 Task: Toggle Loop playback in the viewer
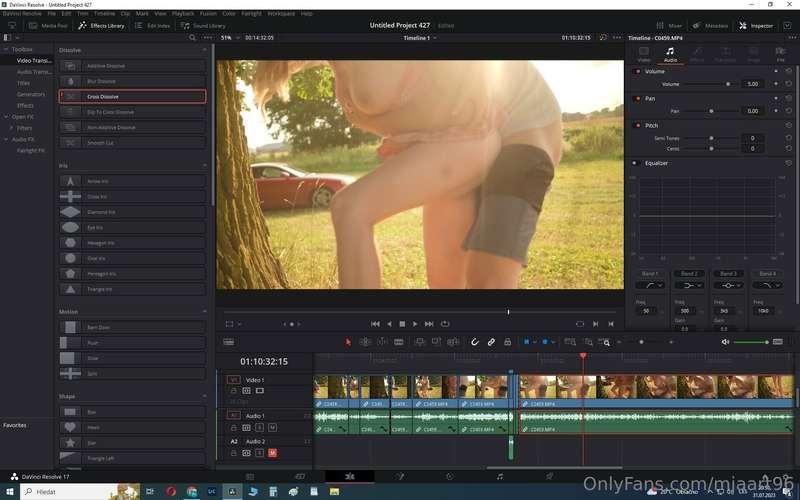point(445,324)
